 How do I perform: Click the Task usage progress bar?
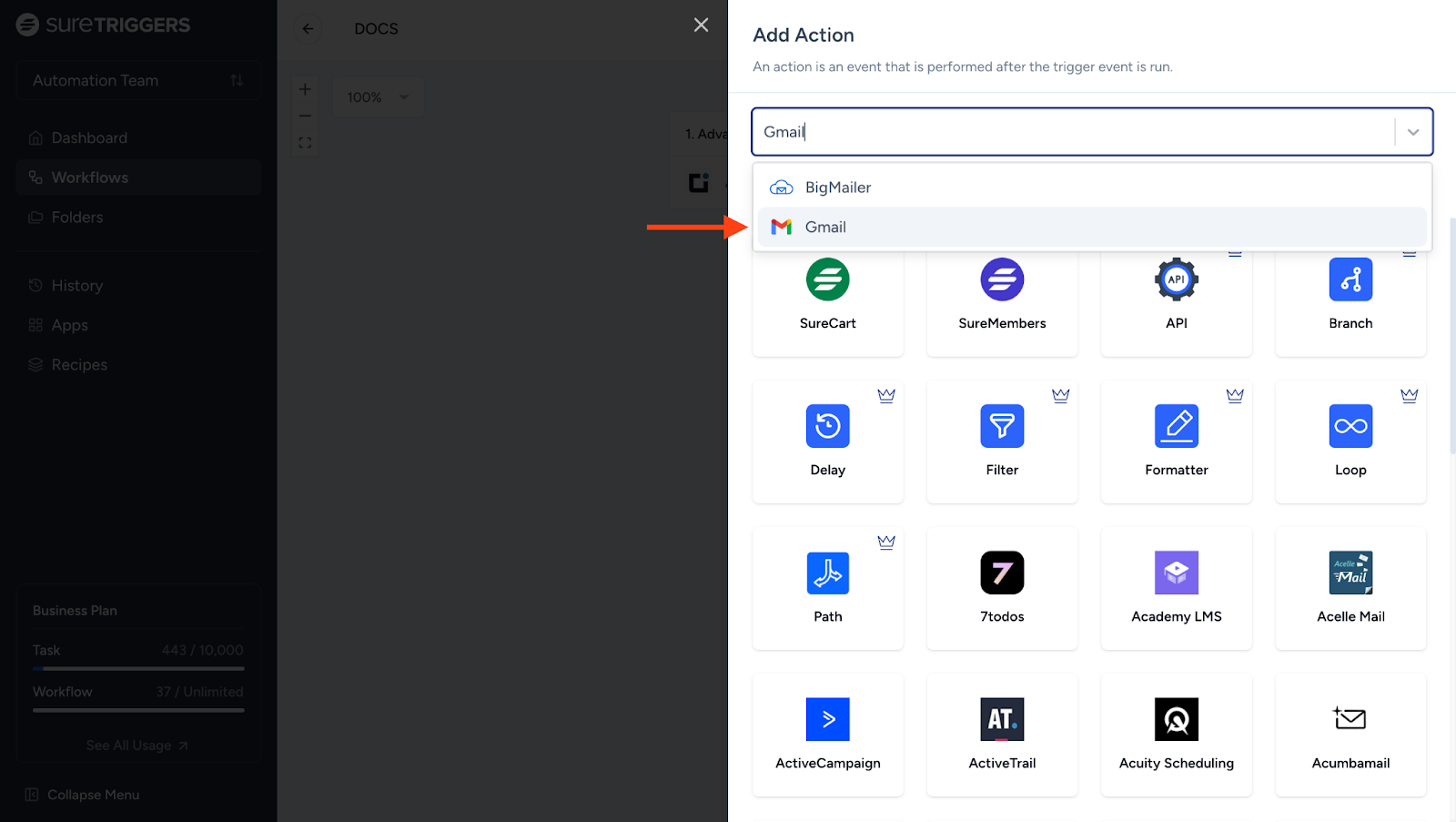point(137,667)
